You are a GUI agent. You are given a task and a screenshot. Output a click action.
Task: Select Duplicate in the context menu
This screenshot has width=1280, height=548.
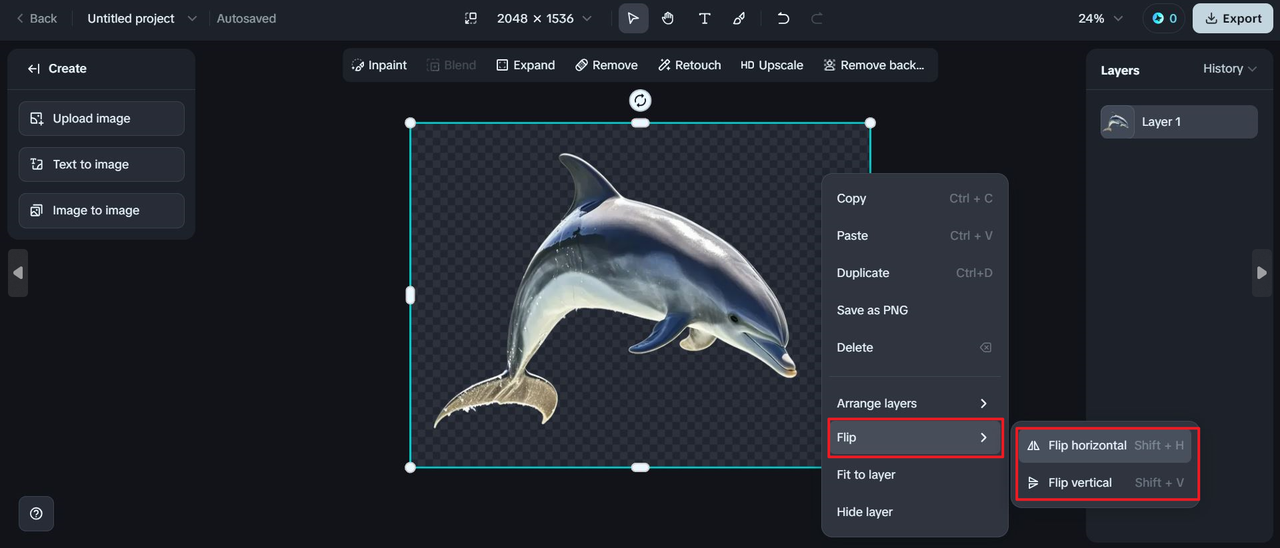(863, 273)
